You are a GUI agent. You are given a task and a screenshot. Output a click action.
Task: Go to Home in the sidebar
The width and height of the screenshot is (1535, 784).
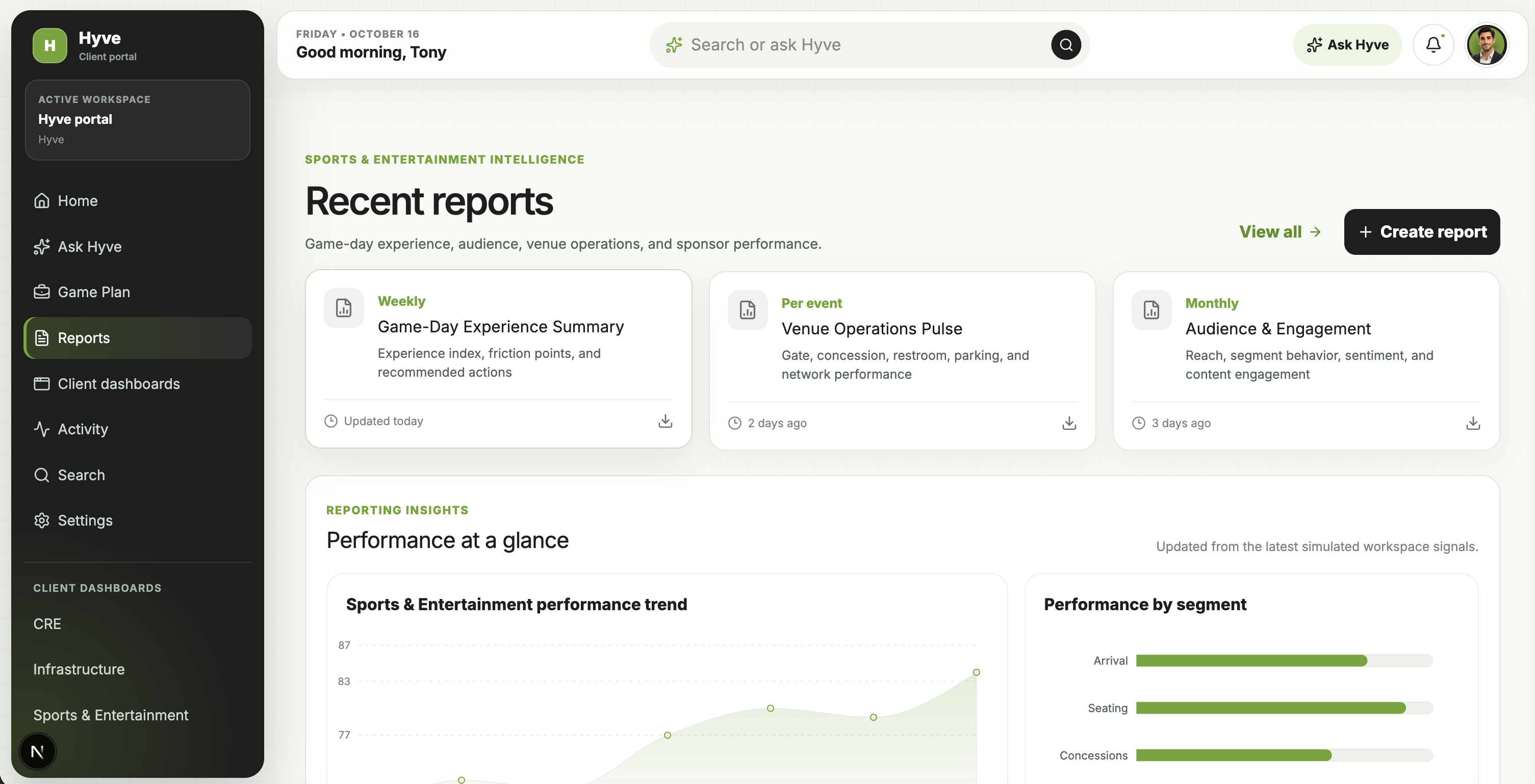pyautogui.click(x=138, y=201)
